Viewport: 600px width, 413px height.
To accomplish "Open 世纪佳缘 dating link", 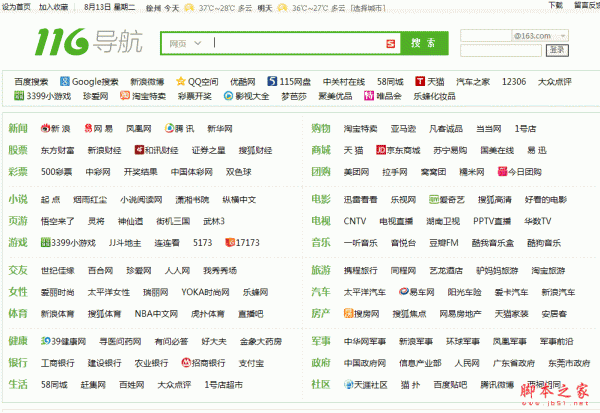I will (57, 271).
